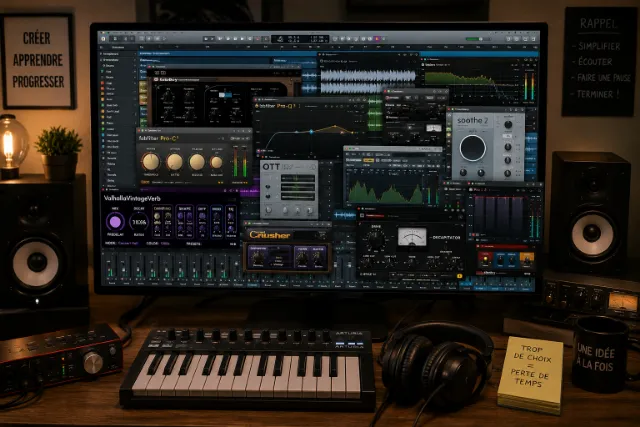Select the long blue clip on the top arrangement track

point(229,53)
